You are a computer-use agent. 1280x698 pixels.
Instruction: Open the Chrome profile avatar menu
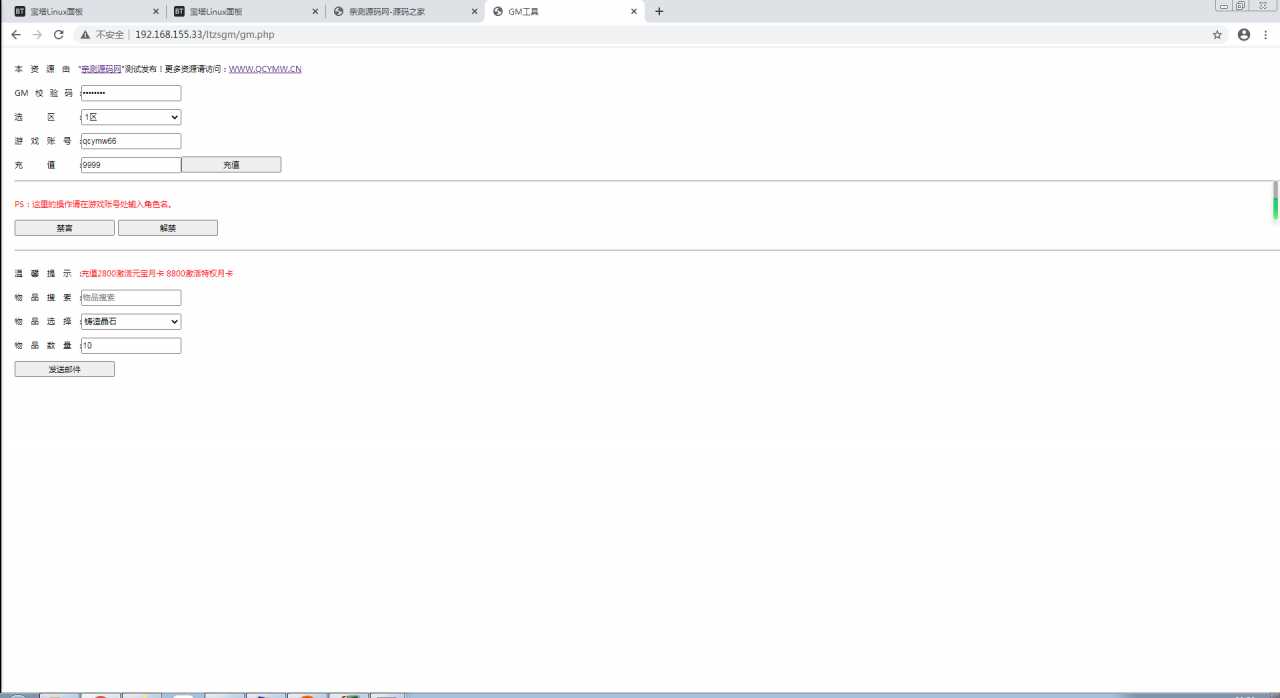tap(1244, 34)
